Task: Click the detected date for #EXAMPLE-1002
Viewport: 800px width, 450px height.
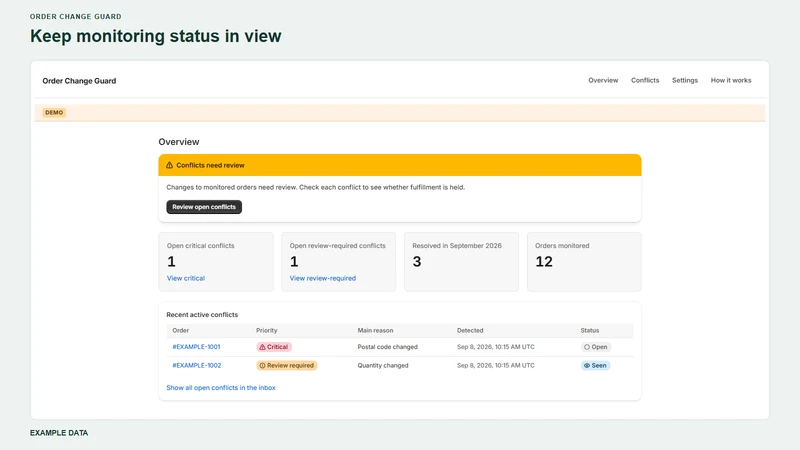Action: click(495, 365)
